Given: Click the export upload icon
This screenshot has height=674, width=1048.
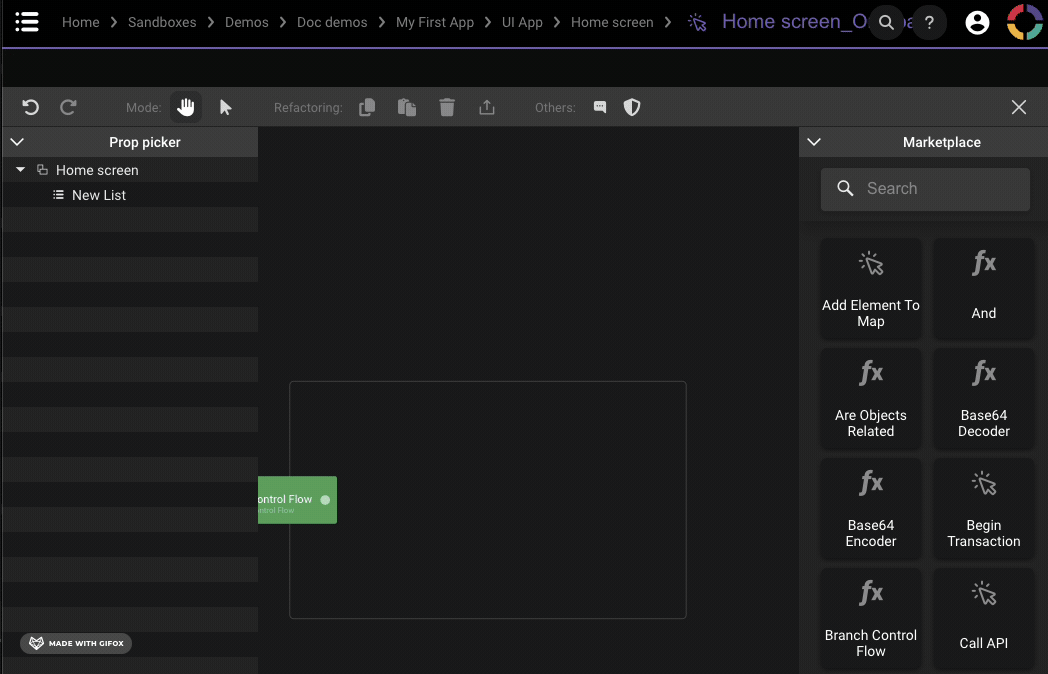Looking at the screenshot, I should point(487,107).
